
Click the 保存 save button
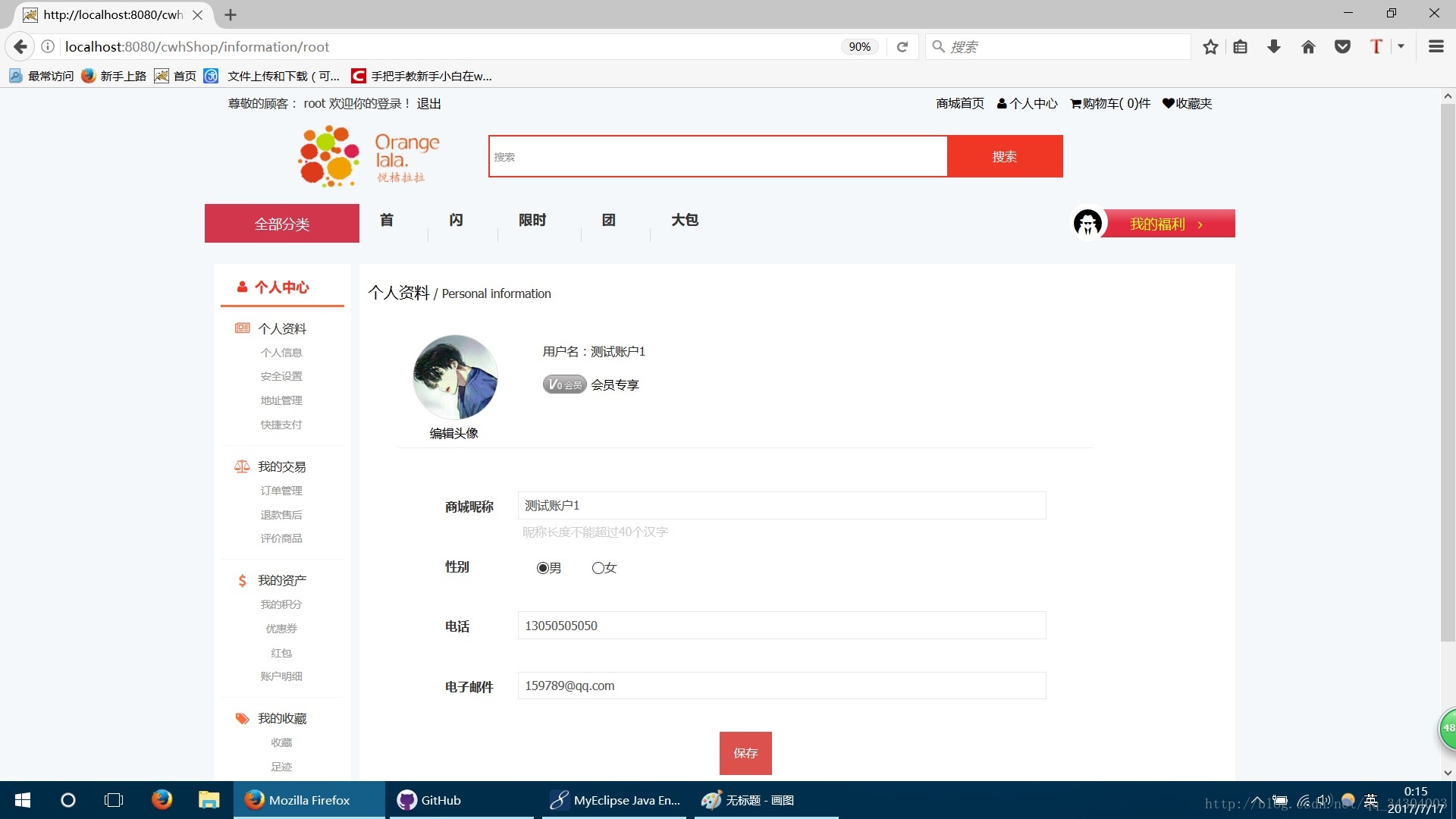point(745,753)
